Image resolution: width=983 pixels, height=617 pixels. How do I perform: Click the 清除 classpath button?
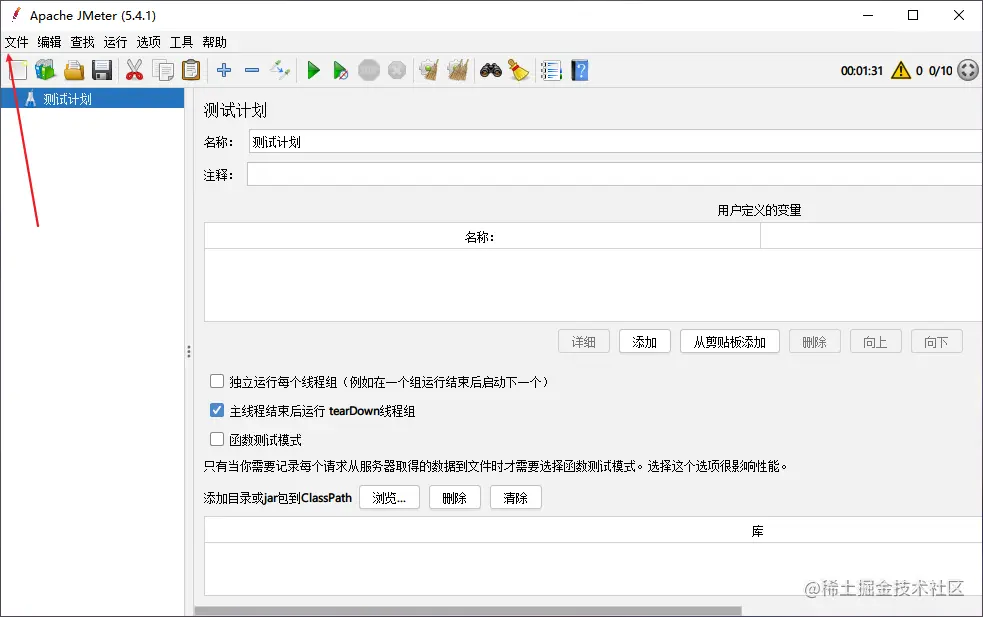click(515, 498)
